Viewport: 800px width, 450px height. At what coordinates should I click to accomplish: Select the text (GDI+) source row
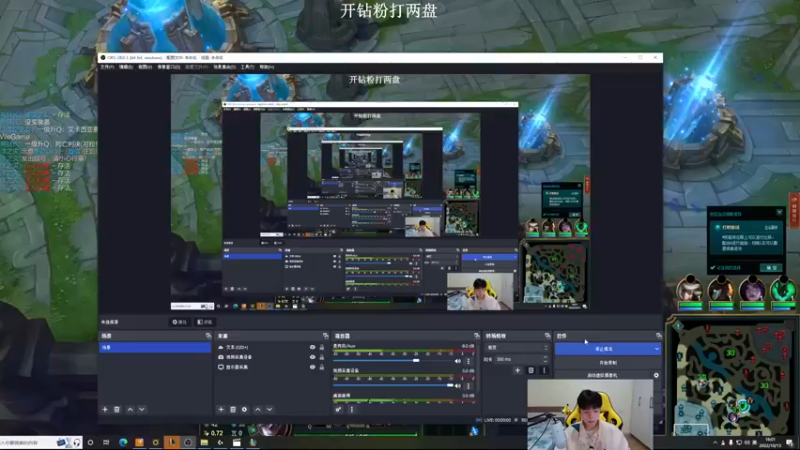270,347
